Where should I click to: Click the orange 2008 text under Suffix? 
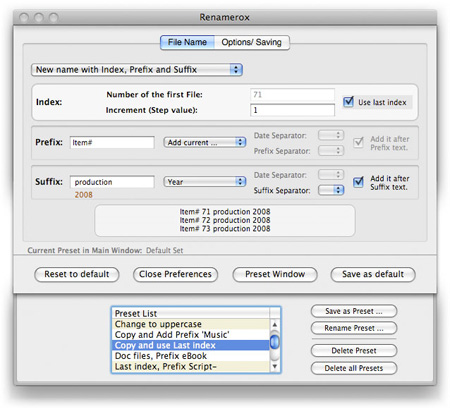click(x=83, y=195)
